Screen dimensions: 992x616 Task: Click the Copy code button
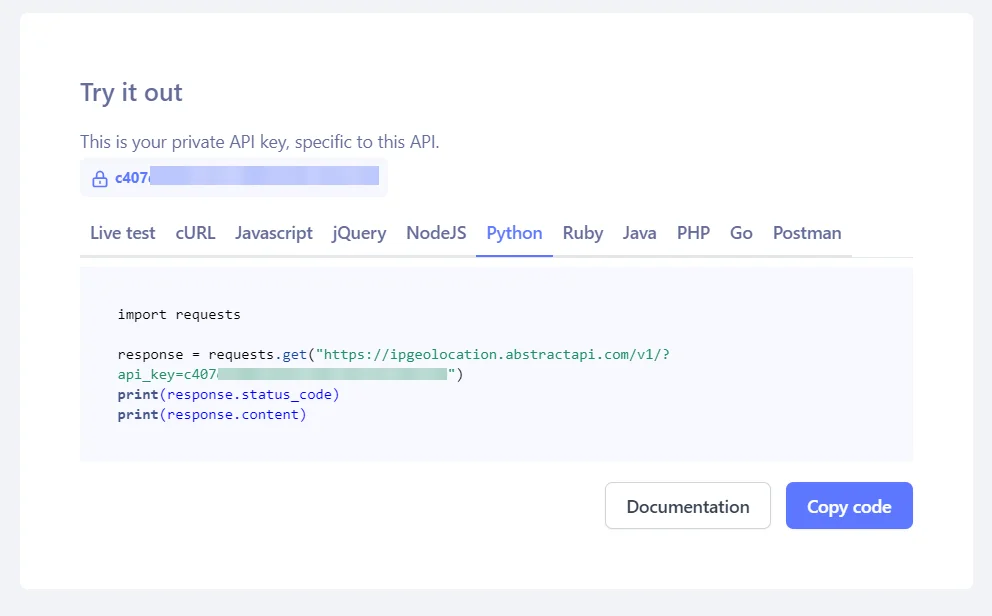coord(849,506)
